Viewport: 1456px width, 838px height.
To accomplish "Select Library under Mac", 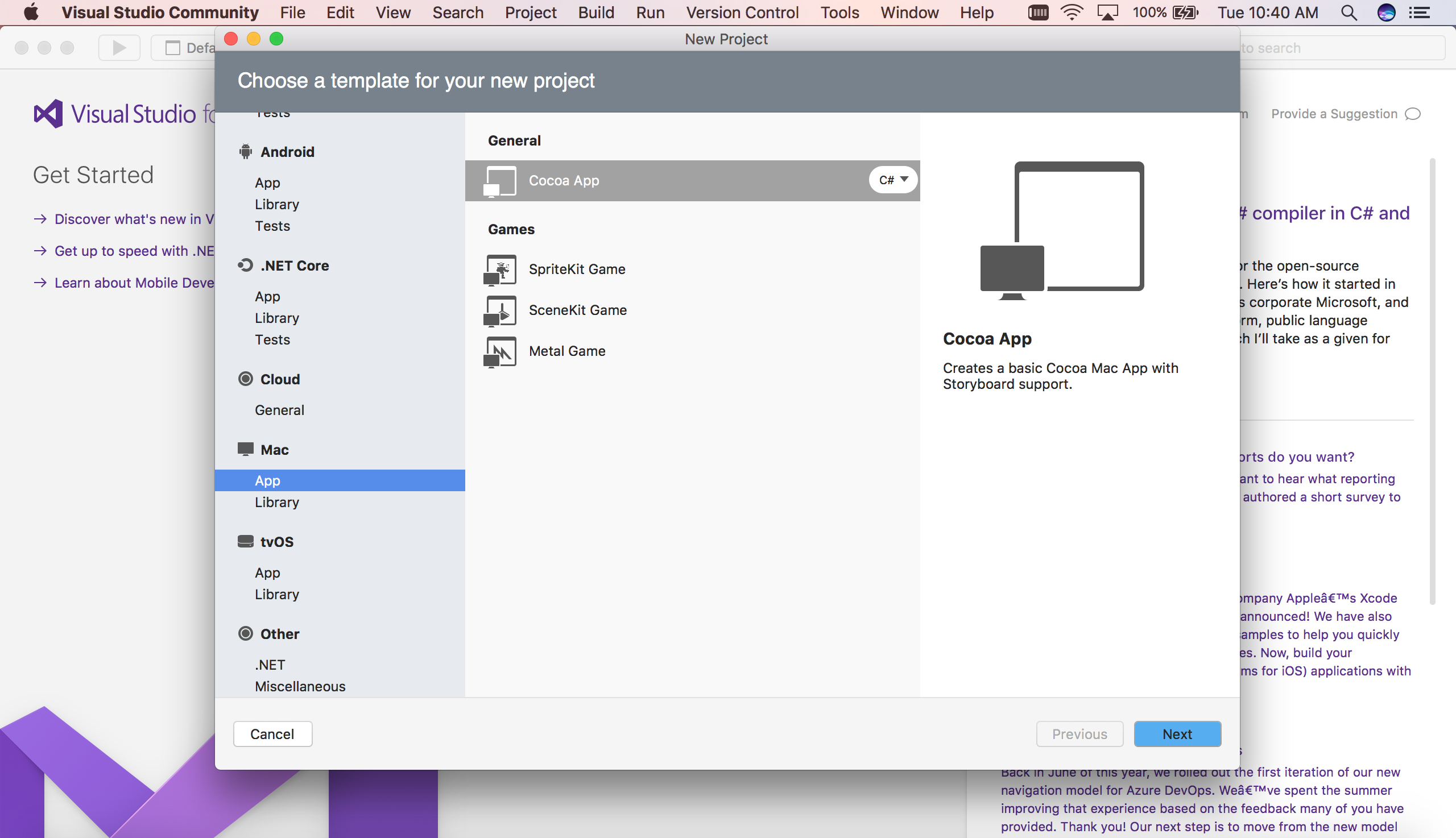I will tap(277, 502).
